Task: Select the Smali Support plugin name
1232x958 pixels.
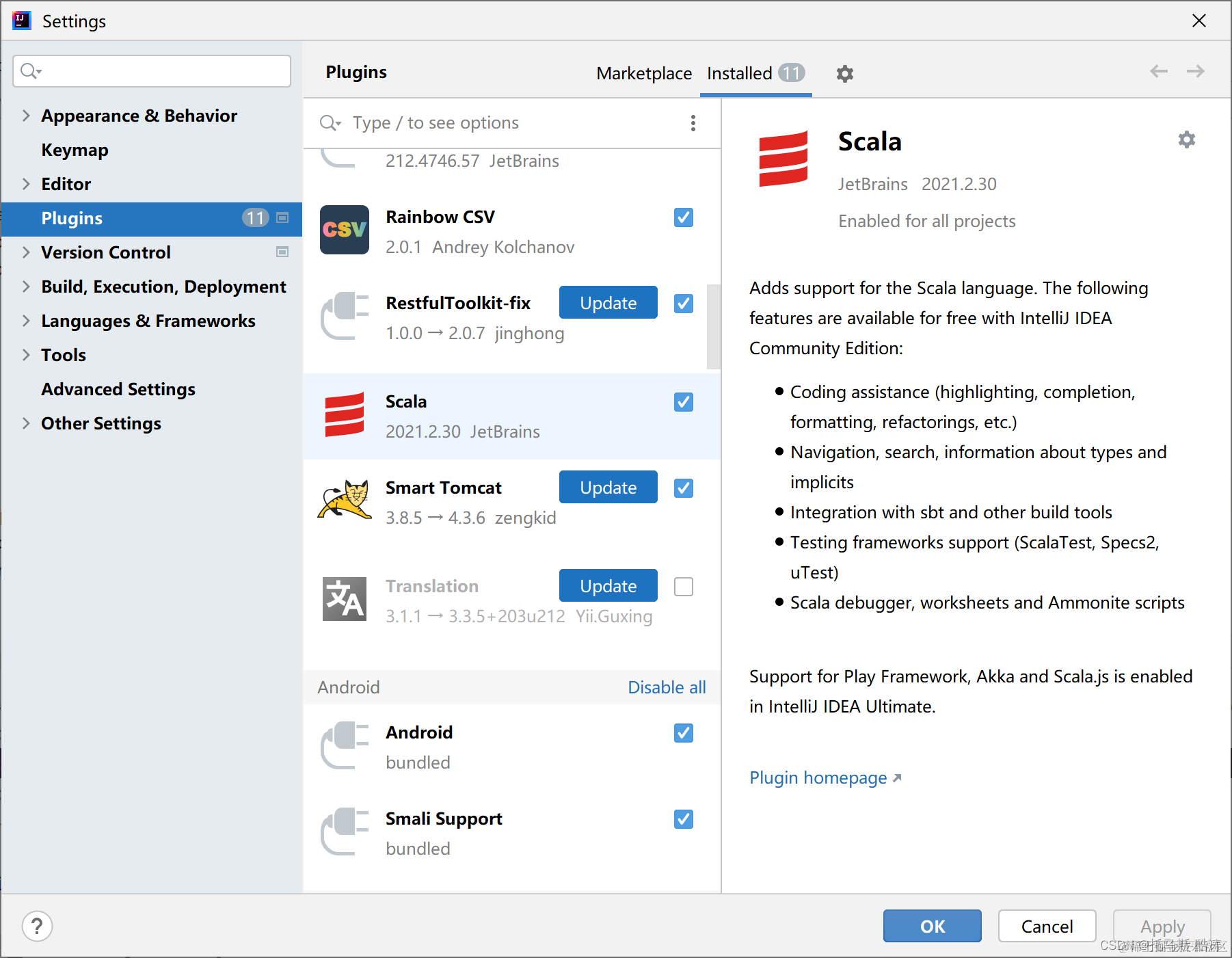Action: coord(444,819)
